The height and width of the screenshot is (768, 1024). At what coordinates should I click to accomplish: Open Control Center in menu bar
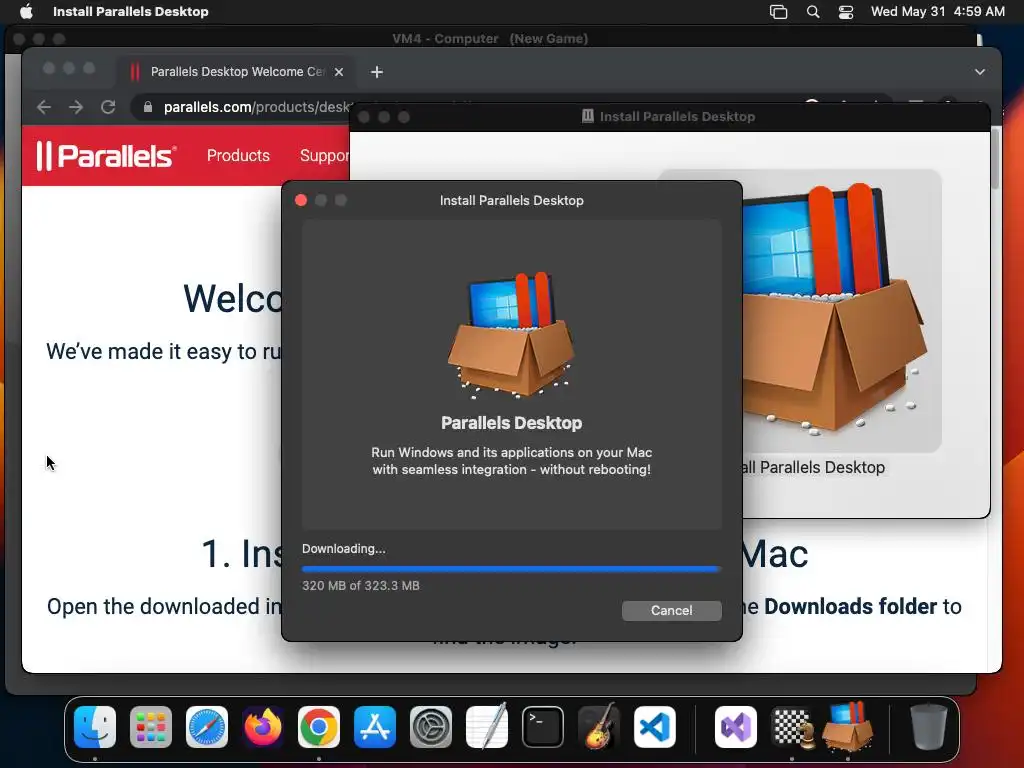846,12
